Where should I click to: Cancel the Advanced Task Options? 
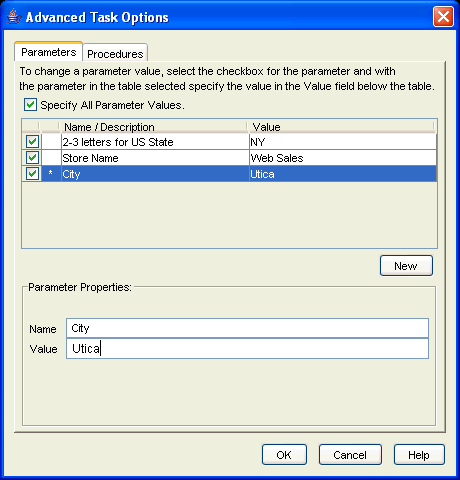(350, 455)
